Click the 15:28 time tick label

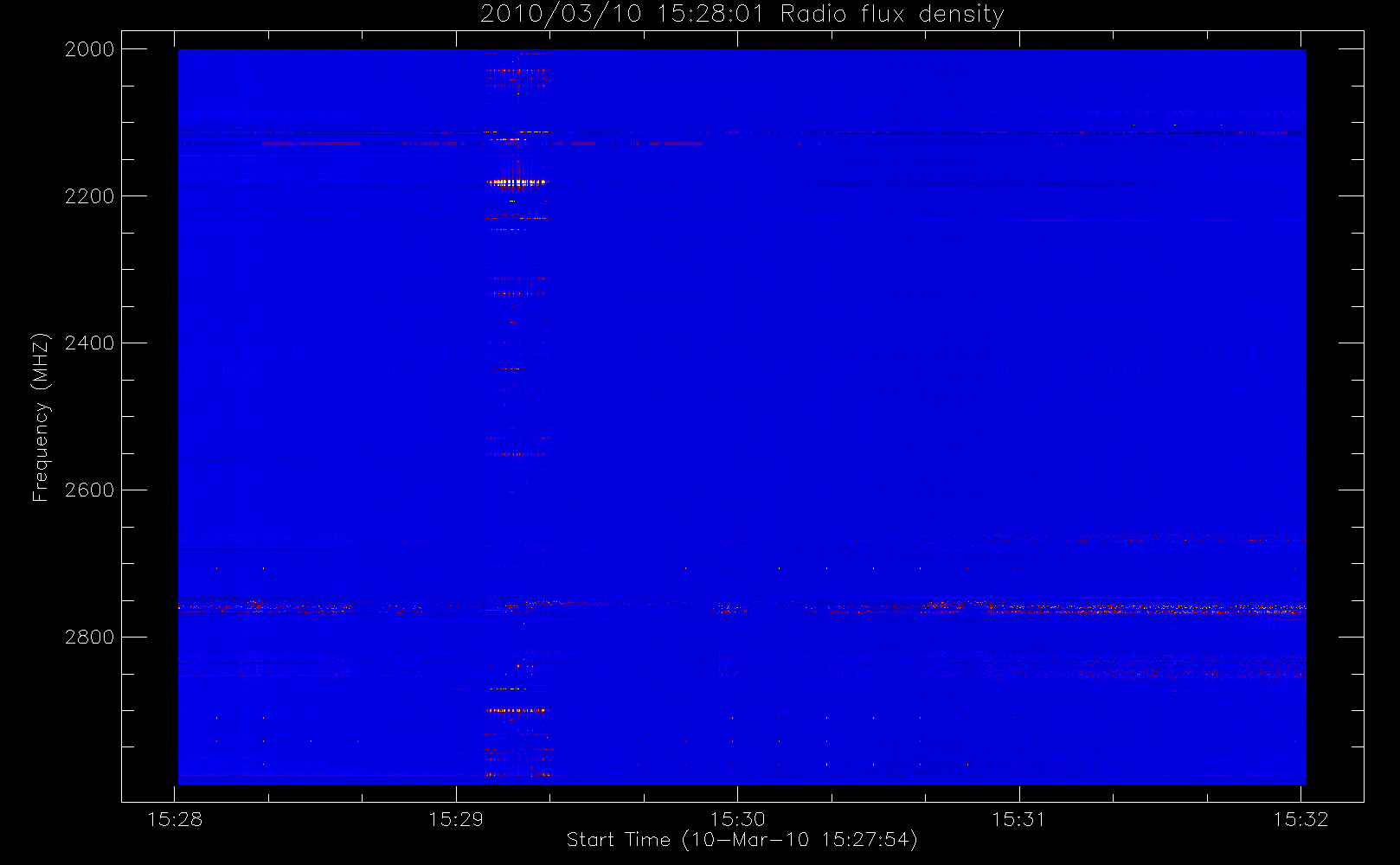pyautogui.click(x=175, y=819)
